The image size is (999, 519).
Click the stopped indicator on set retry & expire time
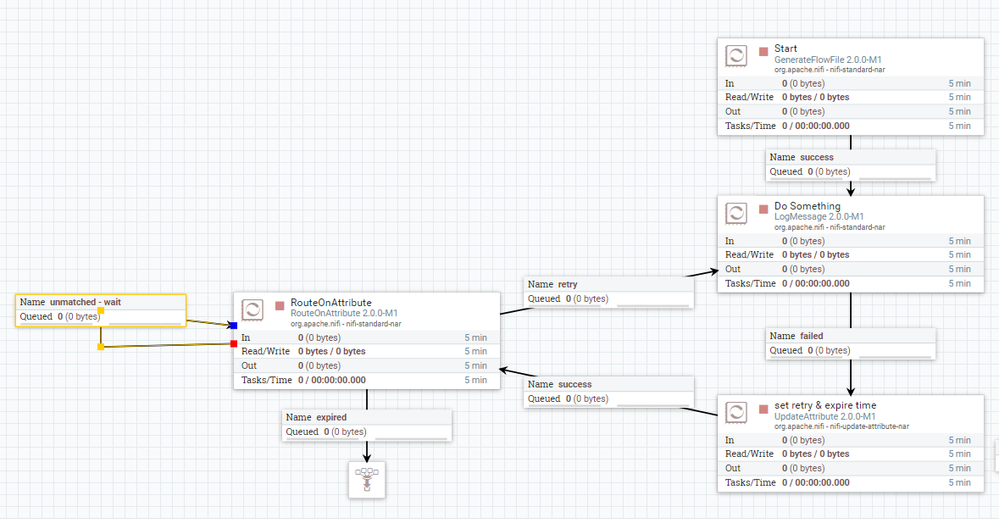pos(763,409)
